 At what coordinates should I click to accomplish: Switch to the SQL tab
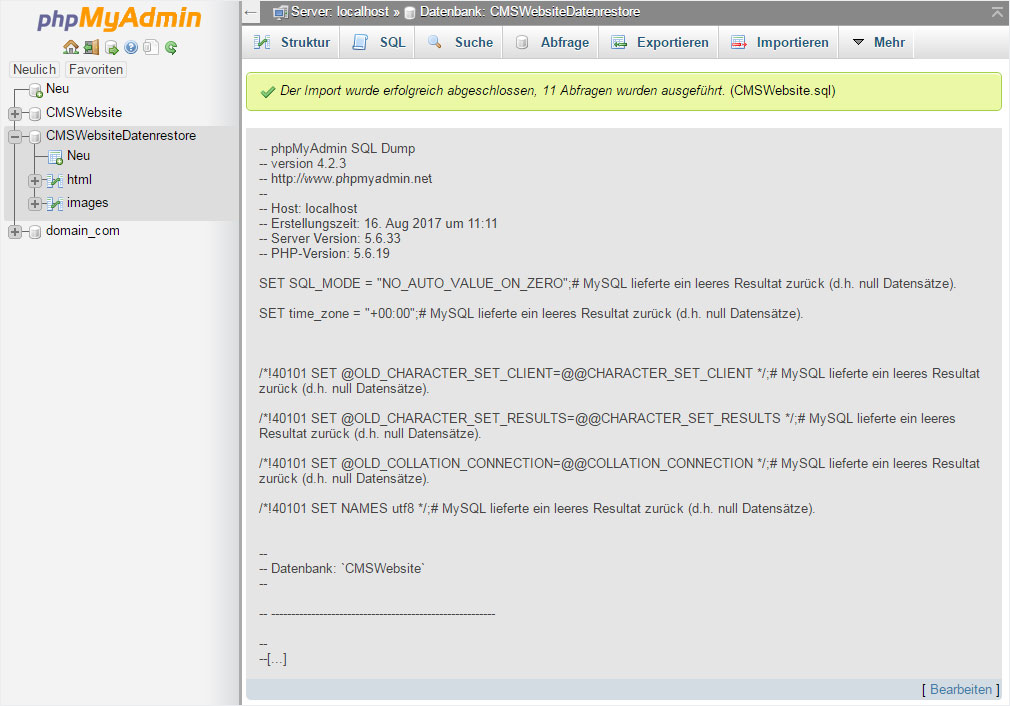[379, 43]
